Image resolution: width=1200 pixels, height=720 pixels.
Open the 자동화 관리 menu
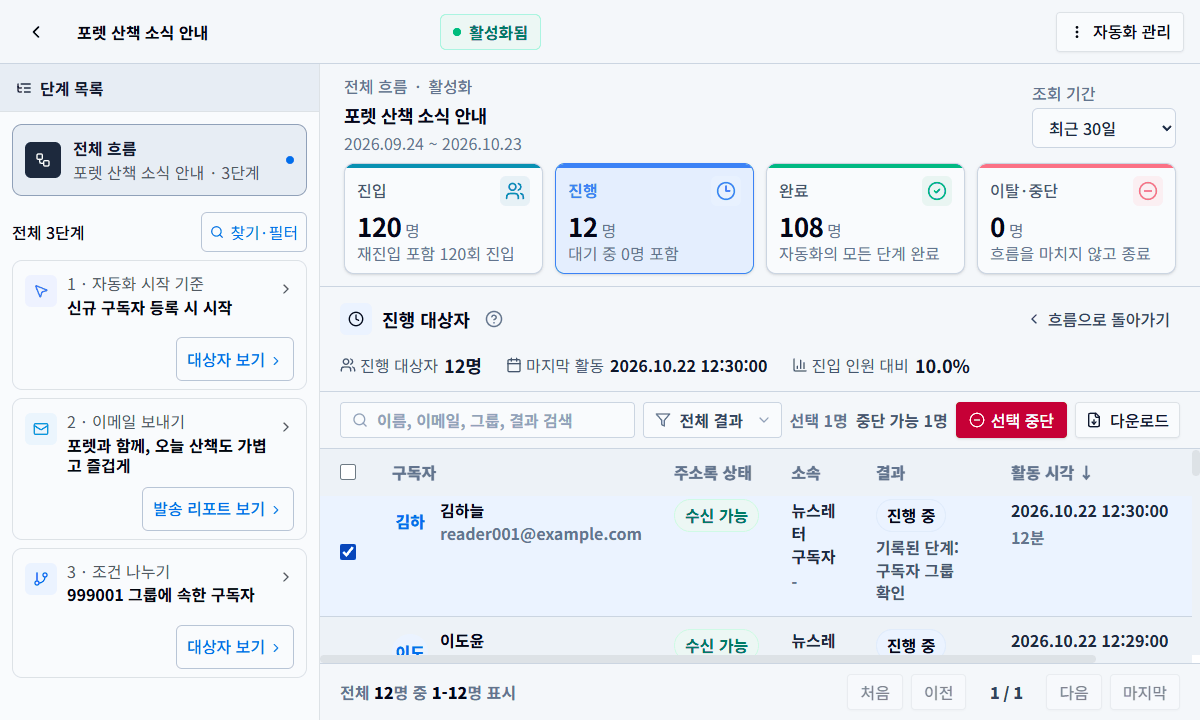point(1120,32)
